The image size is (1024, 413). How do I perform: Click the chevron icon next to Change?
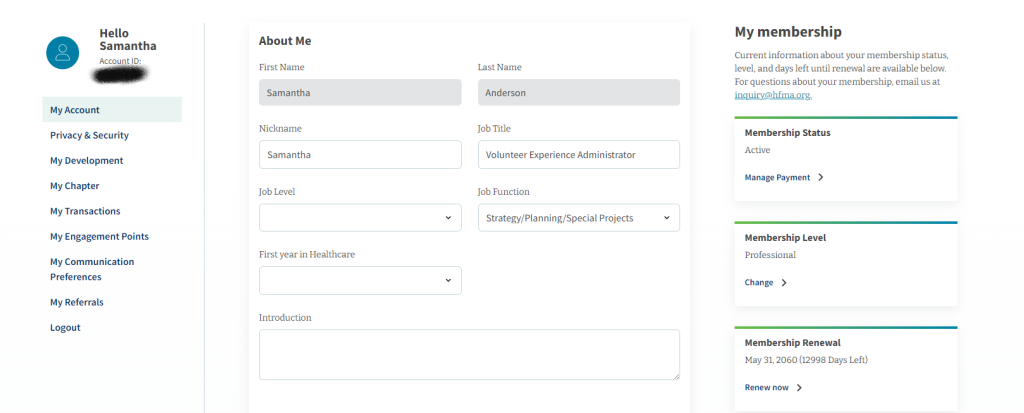(784, 283)
